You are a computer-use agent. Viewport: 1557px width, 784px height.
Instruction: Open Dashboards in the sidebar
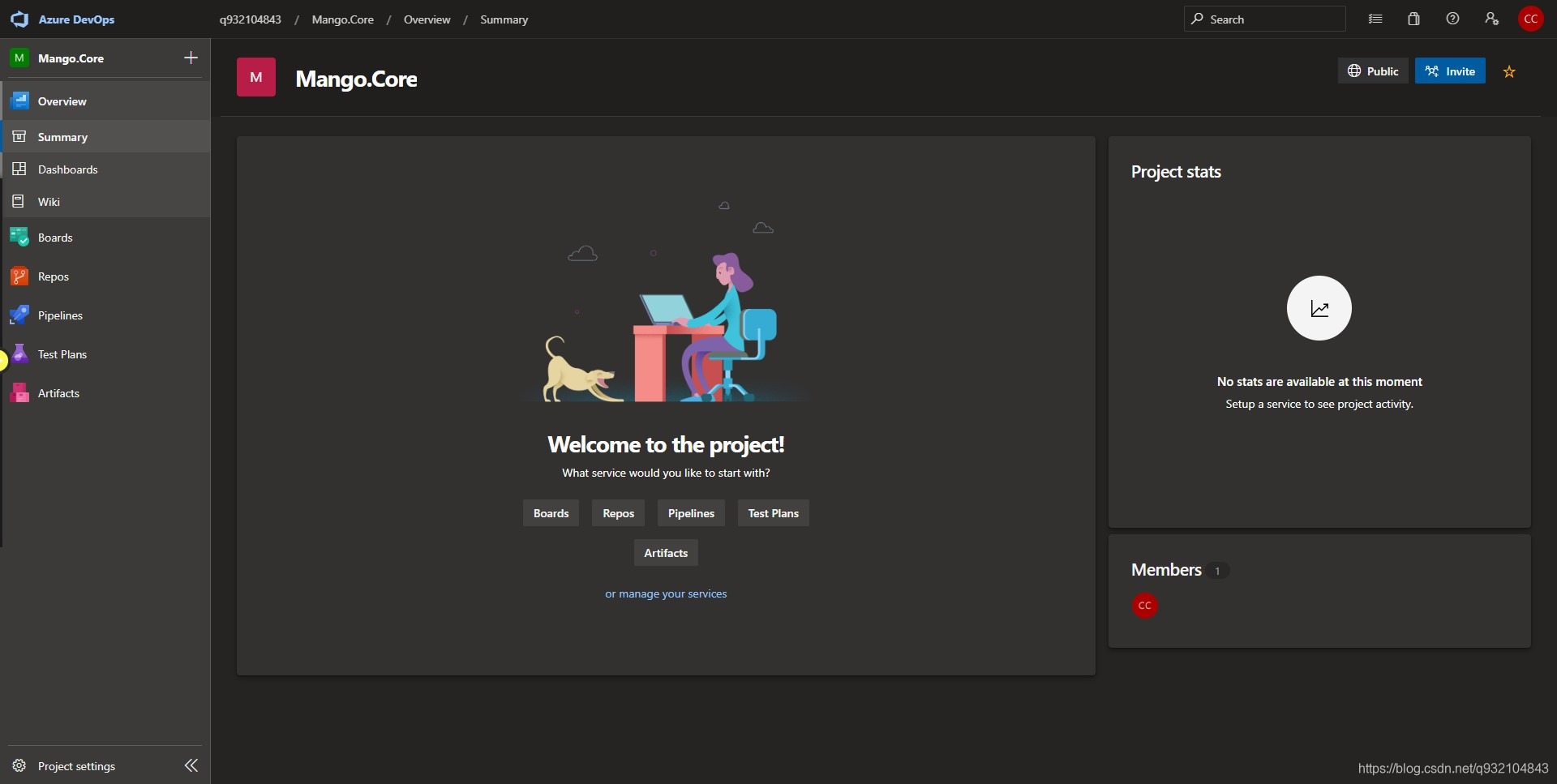click(x=105, y=169)
